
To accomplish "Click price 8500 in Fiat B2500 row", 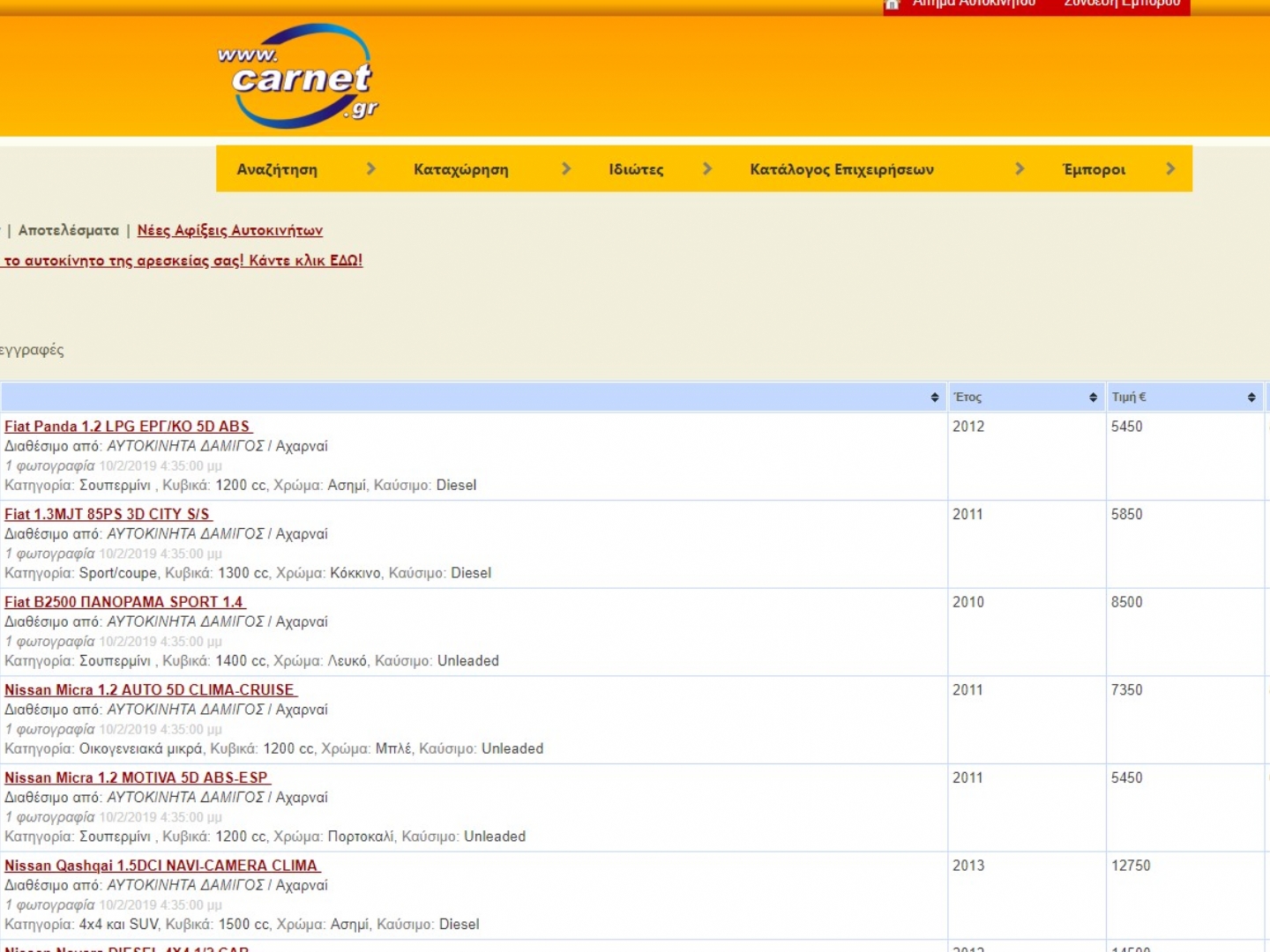I will click(x=1127, y=602).
